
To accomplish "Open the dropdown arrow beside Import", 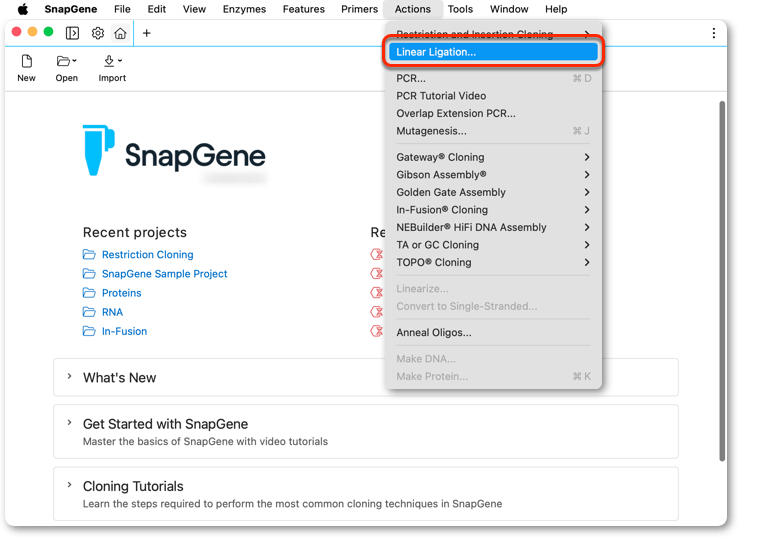I will point(120,61).
